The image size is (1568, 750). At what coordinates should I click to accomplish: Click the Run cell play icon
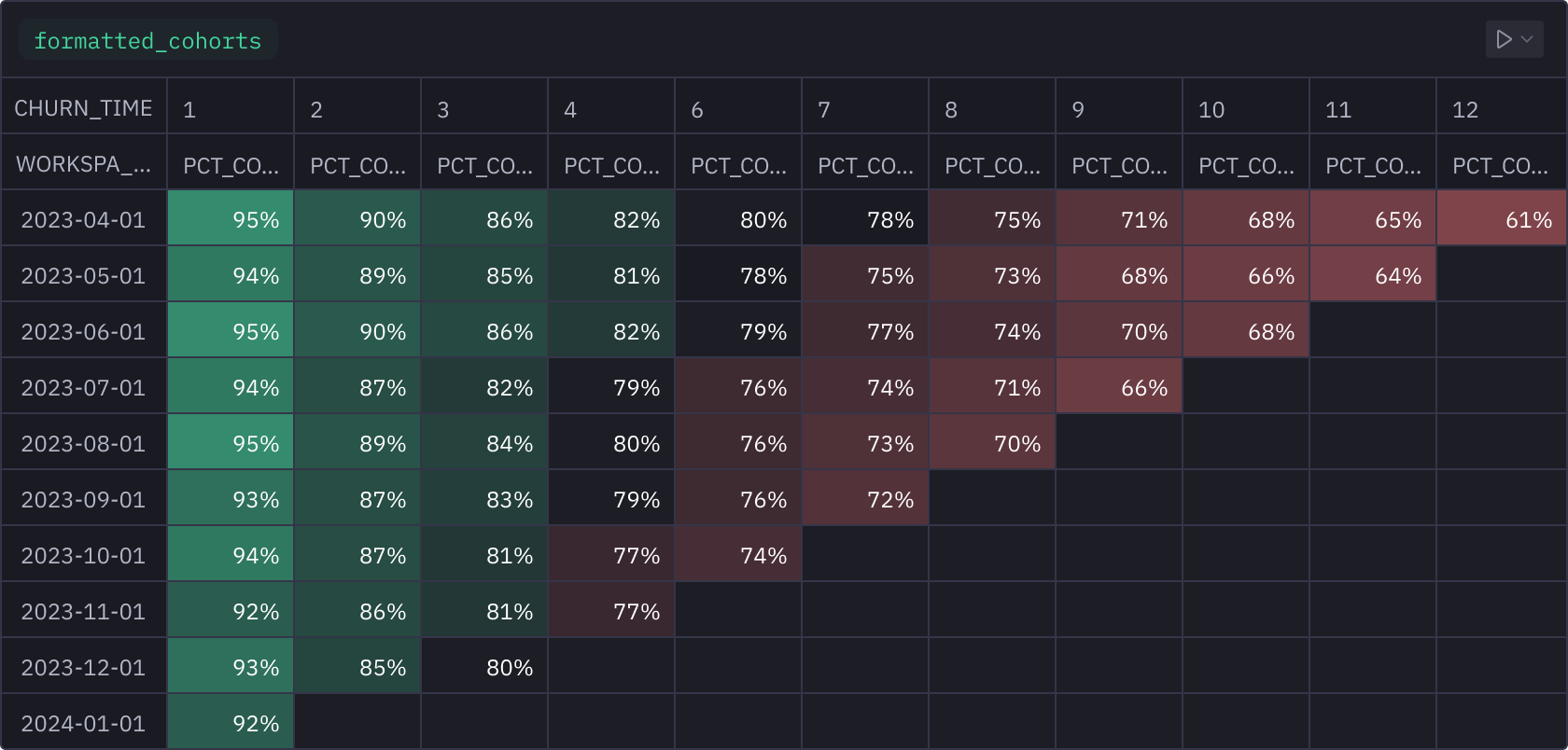point(1503,39)
